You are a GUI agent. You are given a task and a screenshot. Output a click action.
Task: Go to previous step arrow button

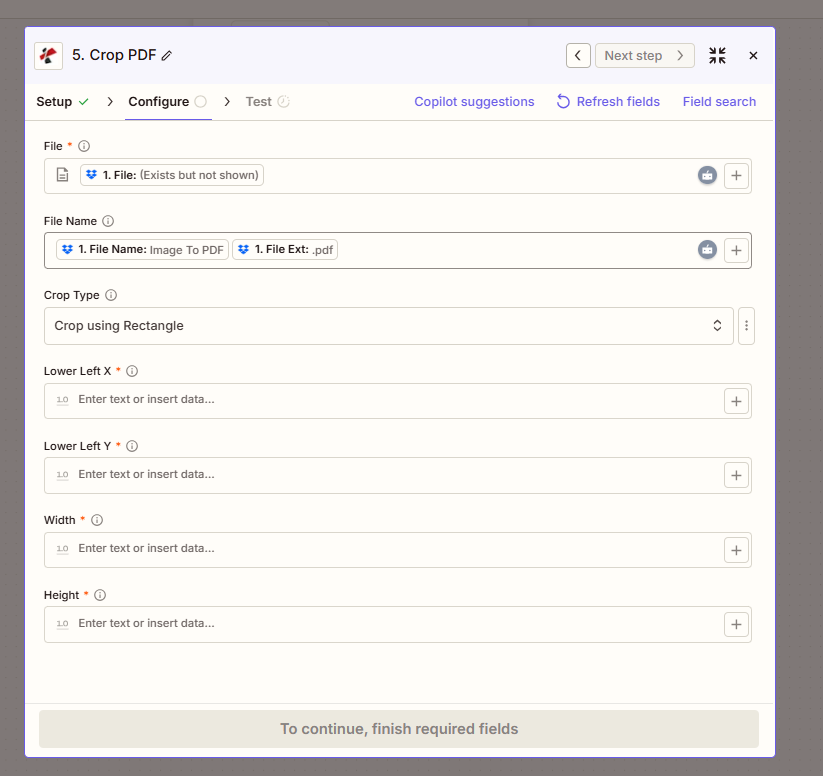point(578,56)
